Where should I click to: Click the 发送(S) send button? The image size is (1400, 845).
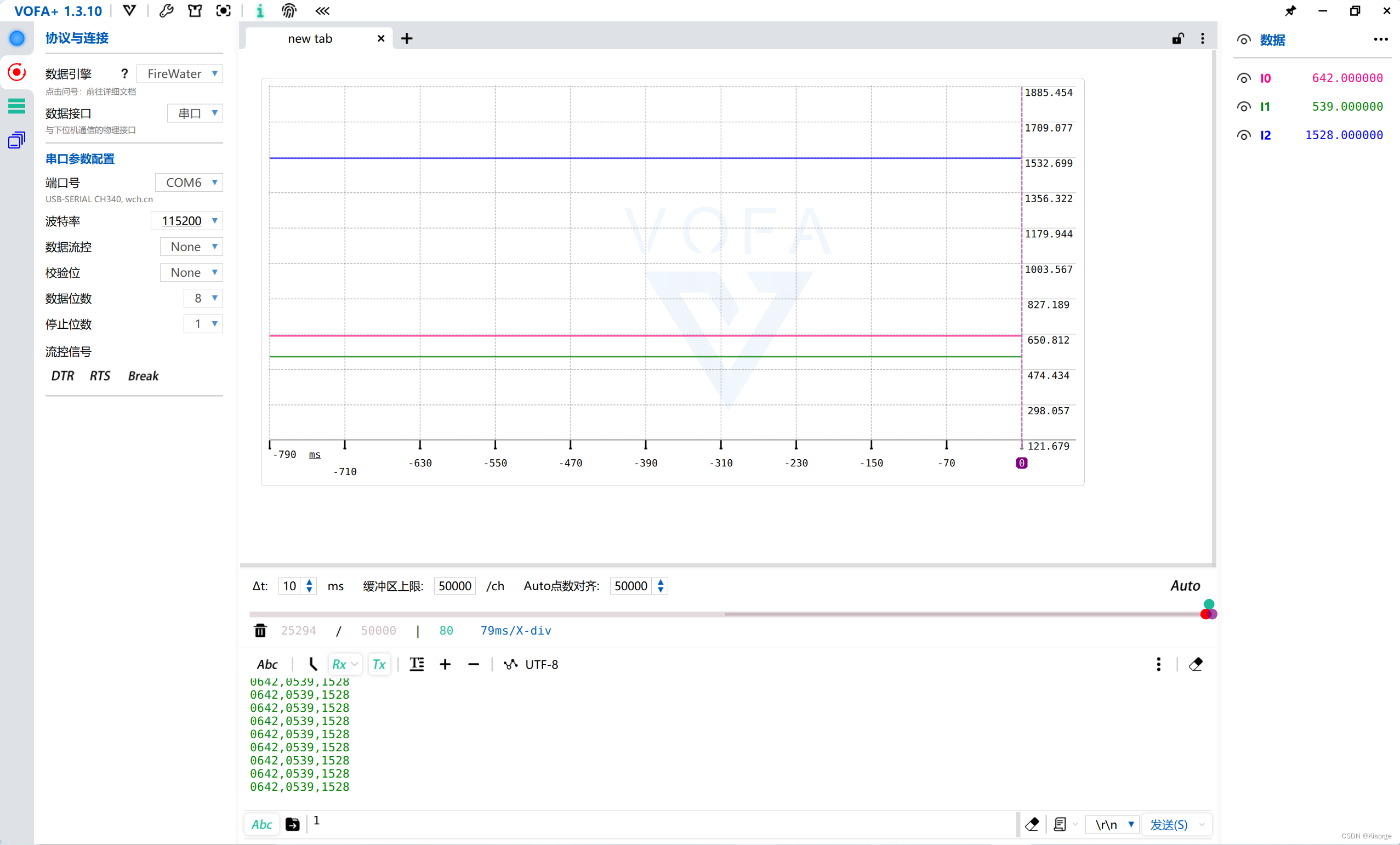[x=1168, y=824]
